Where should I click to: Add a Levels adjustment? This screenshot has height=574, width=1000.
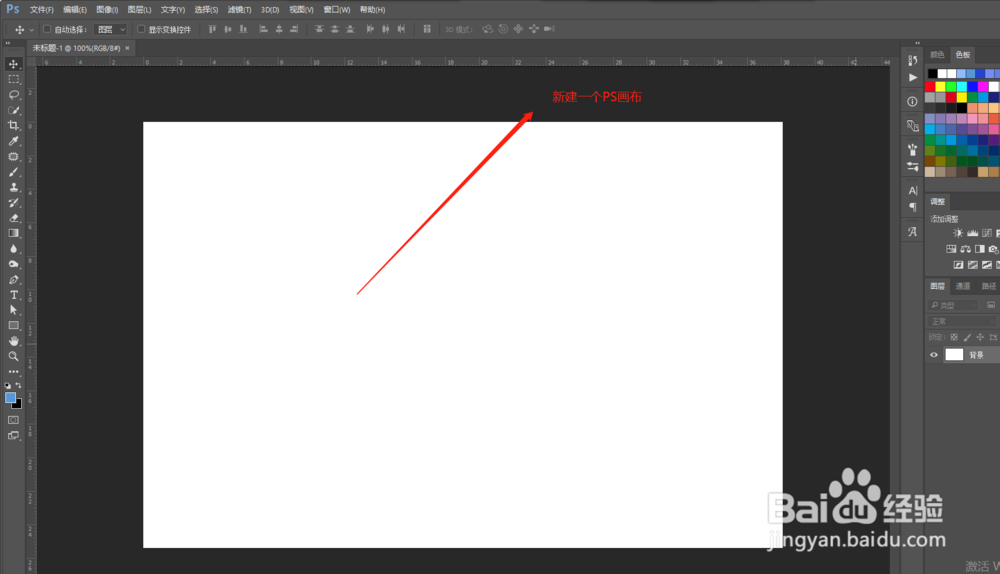[x=972, y=233]
